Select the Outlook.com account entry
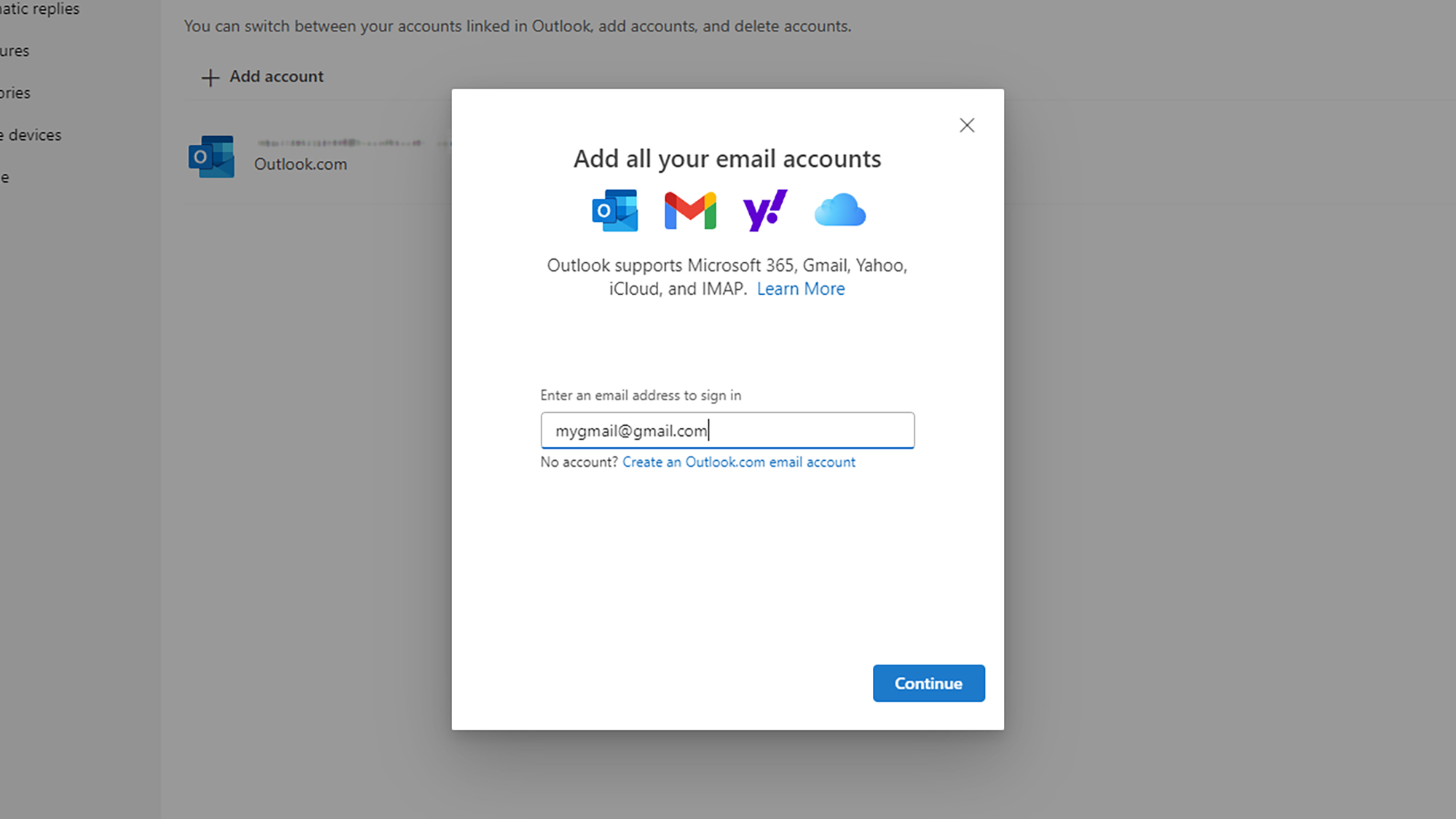The height and width of the screenshot is (819, 1456). point(300,165)
